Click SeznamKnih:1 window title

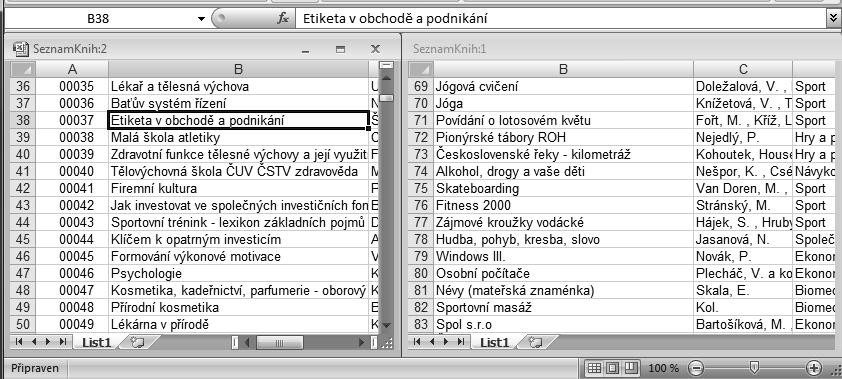click(449, 49)
